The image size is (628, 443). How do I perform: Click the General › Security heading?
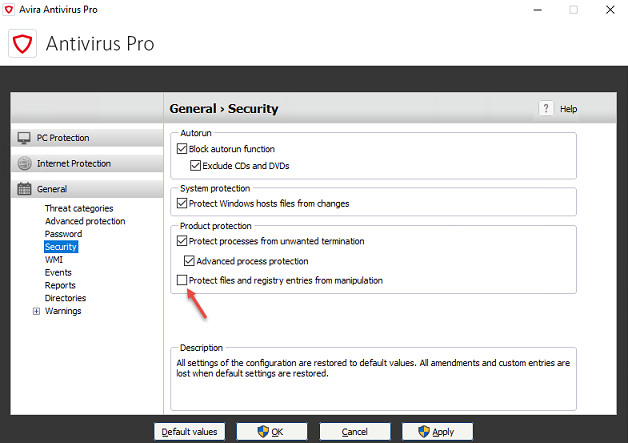pos(224,109)
